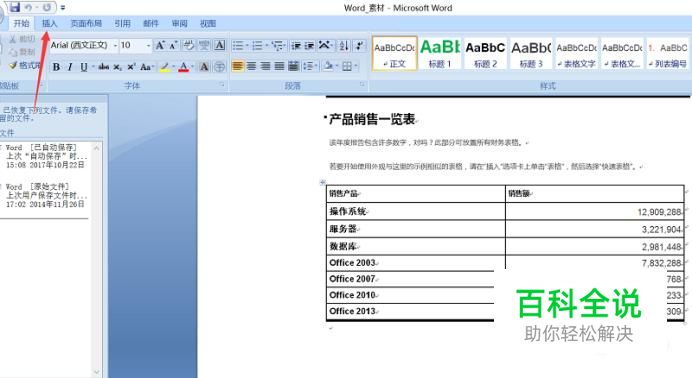Open the Font dialog launcher
This screenshot has height=378, width=692.
click(x=222, y=84)
